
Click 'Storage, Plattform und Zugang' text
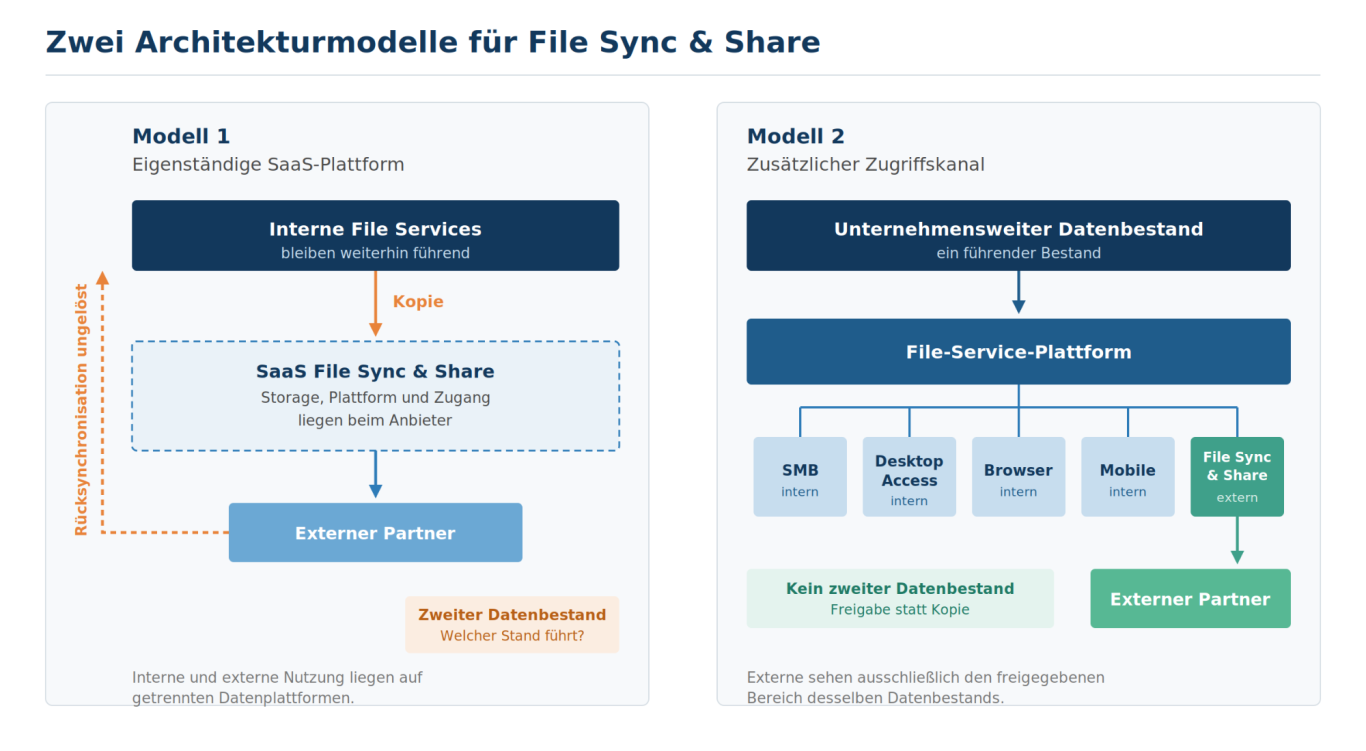(375, 398)
